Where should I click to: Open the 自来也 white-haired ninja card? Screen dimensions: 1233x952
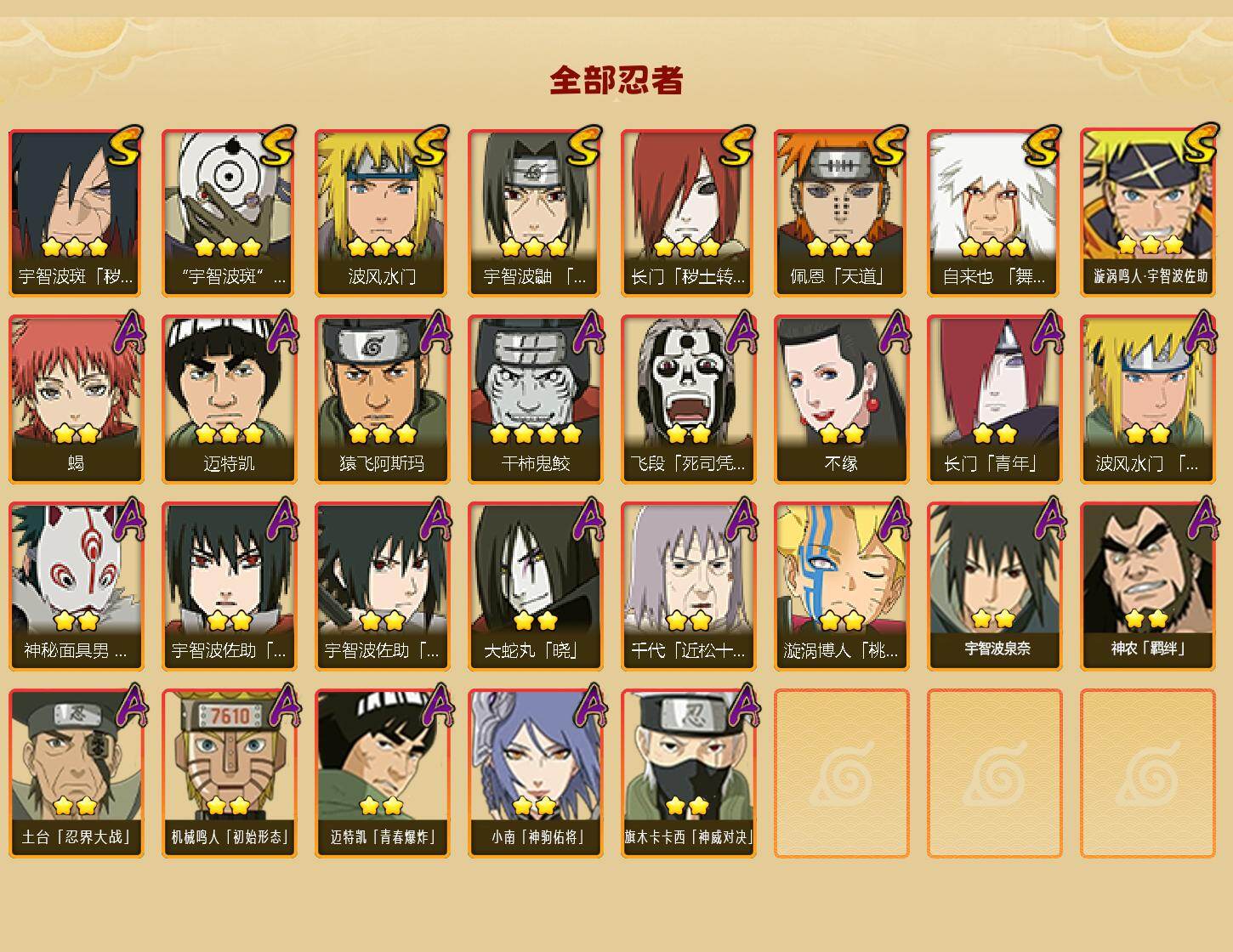(994, 212)
